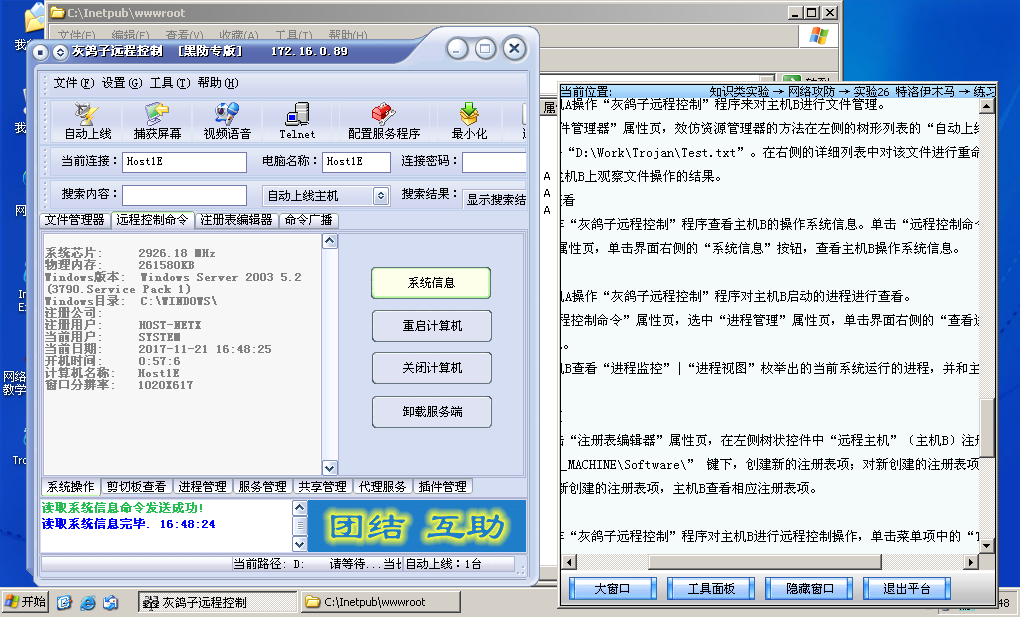Open the 开始 Start button
The image size is (1020, 617).
tap(25, 601)
